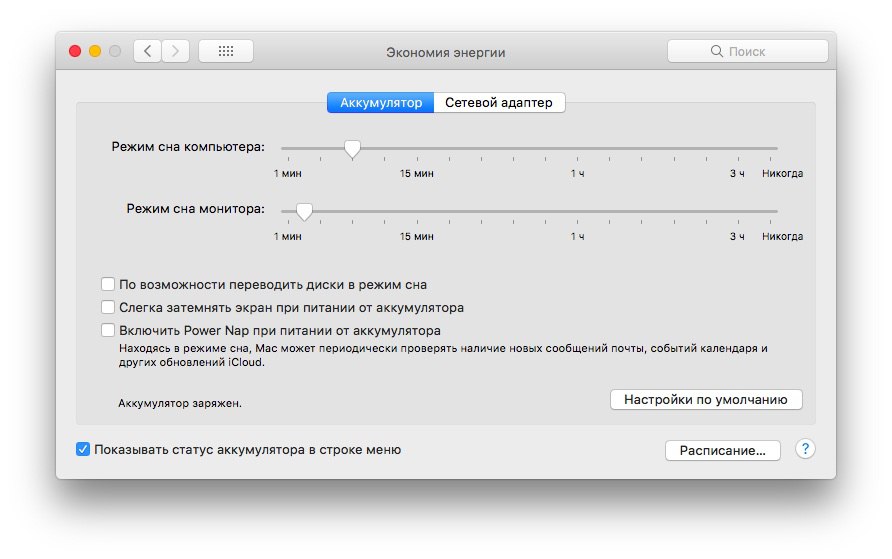The width and height of the screenshot is (892, 559).
Task: Click the Режим сна монитора slider thumb
Action: pos(304,212)
